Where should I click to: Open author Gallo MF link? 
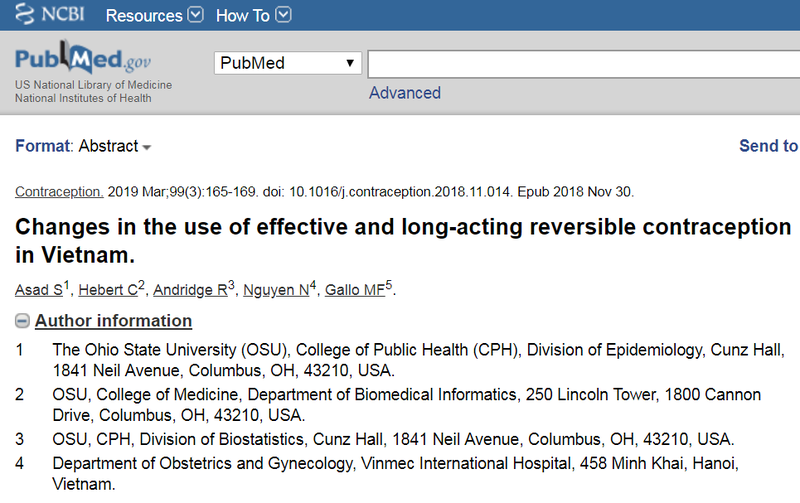[355, 290]
